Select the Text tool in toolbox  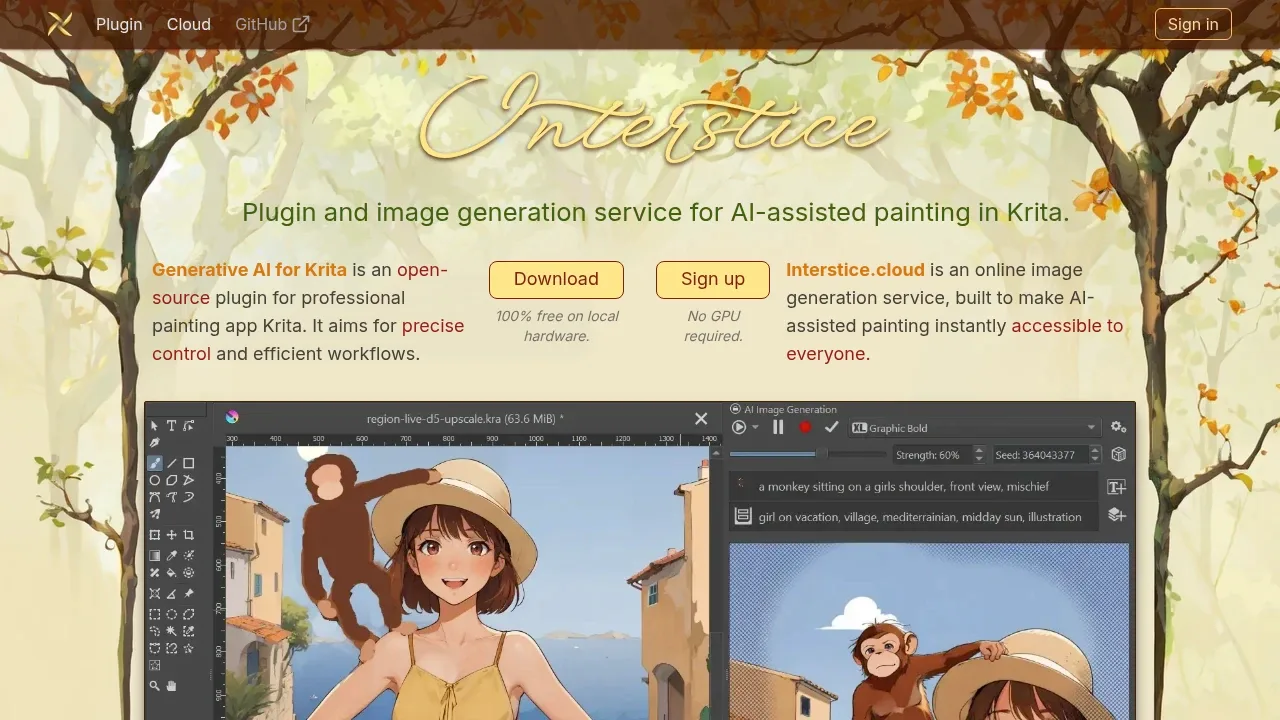click(x=171, y=426)
